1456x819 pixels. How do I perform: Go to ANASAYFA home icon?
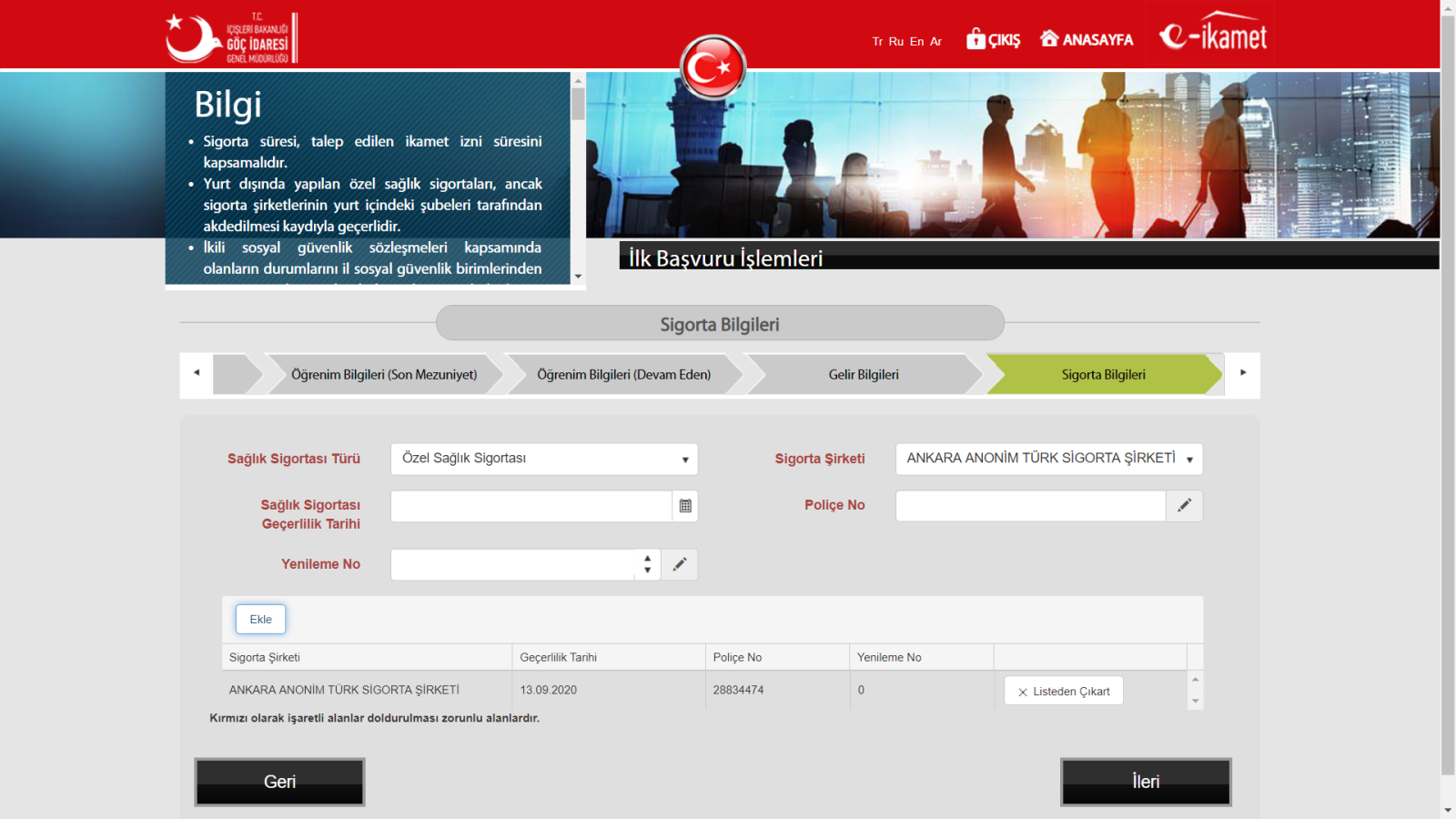pos(1049,38)
